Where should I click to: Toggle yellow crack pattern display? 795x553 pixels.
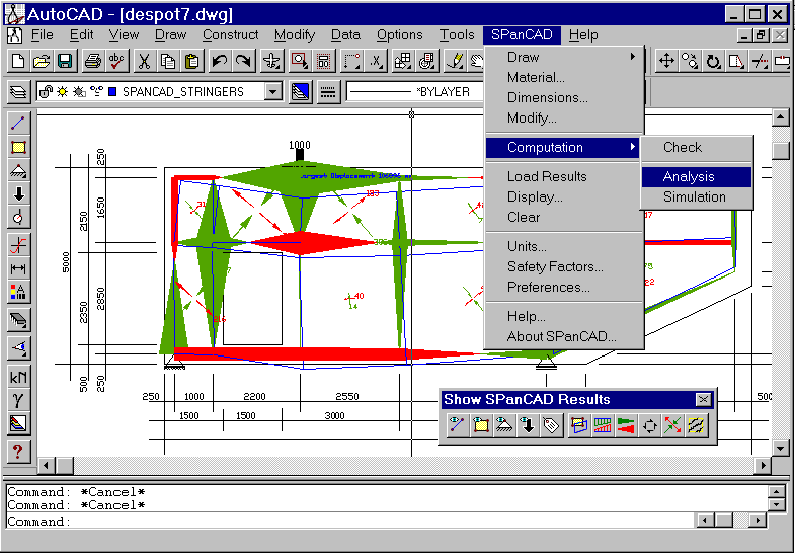pyautogui.click(x=696, y=425)
